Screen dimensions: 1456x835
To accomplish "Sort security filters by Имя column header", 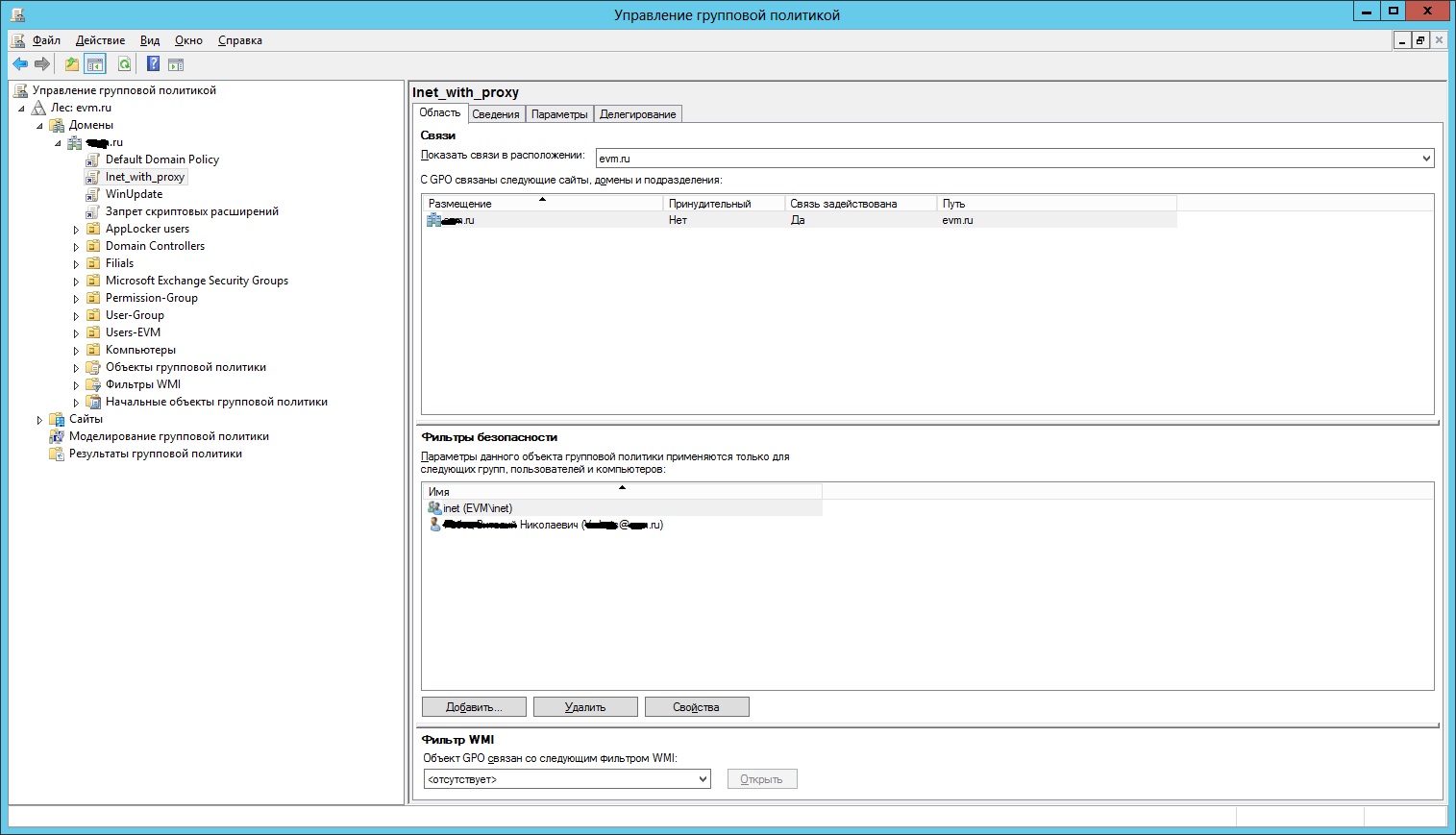I will [x=622, y=492].
